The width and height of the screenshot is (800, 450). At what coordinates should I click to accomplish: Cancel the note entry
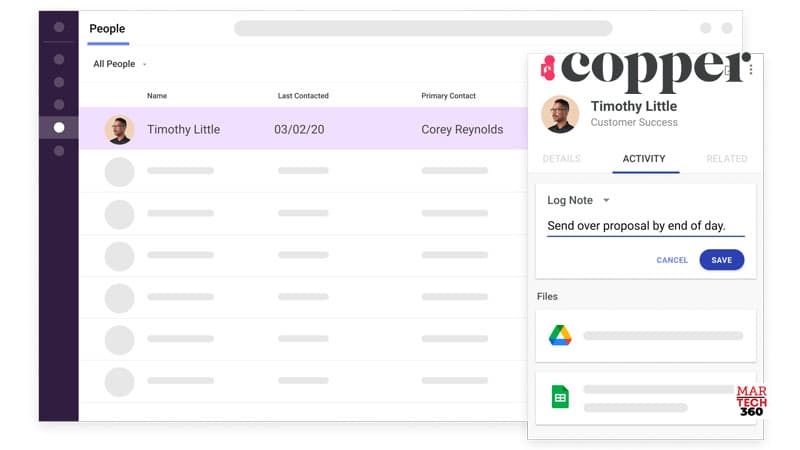click(672, 260)
